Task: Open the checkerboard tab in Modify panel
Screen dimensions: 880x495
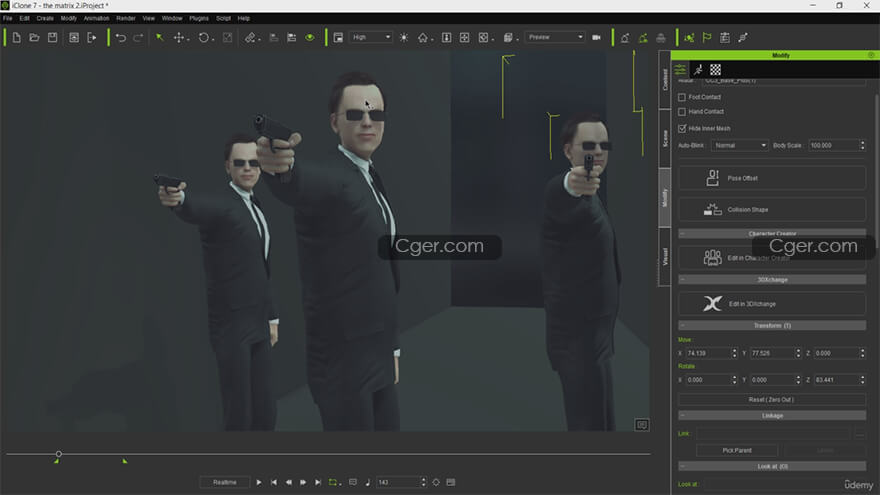Action: pos(716,70)
